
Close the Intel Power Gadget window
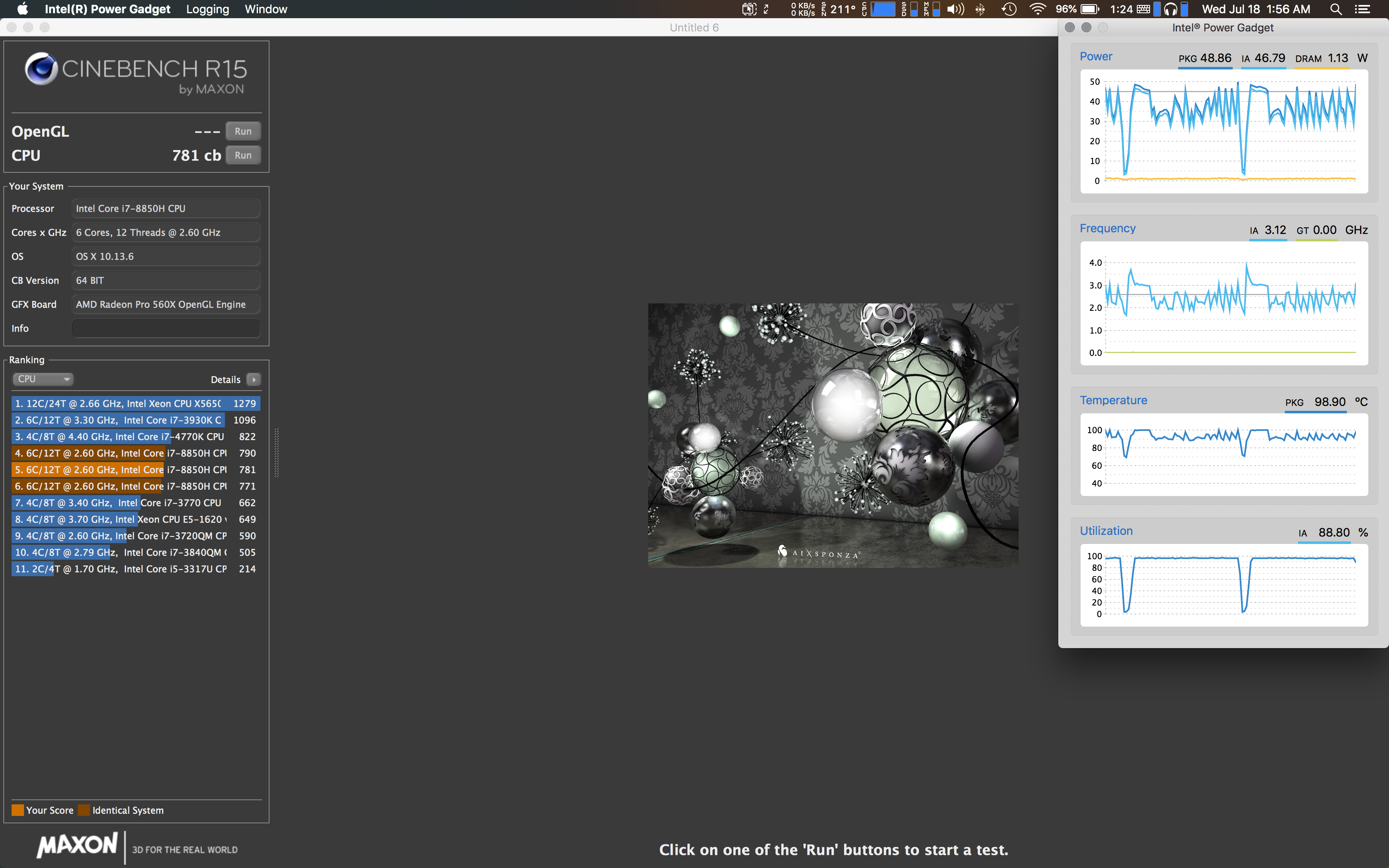coord(1069,27)
